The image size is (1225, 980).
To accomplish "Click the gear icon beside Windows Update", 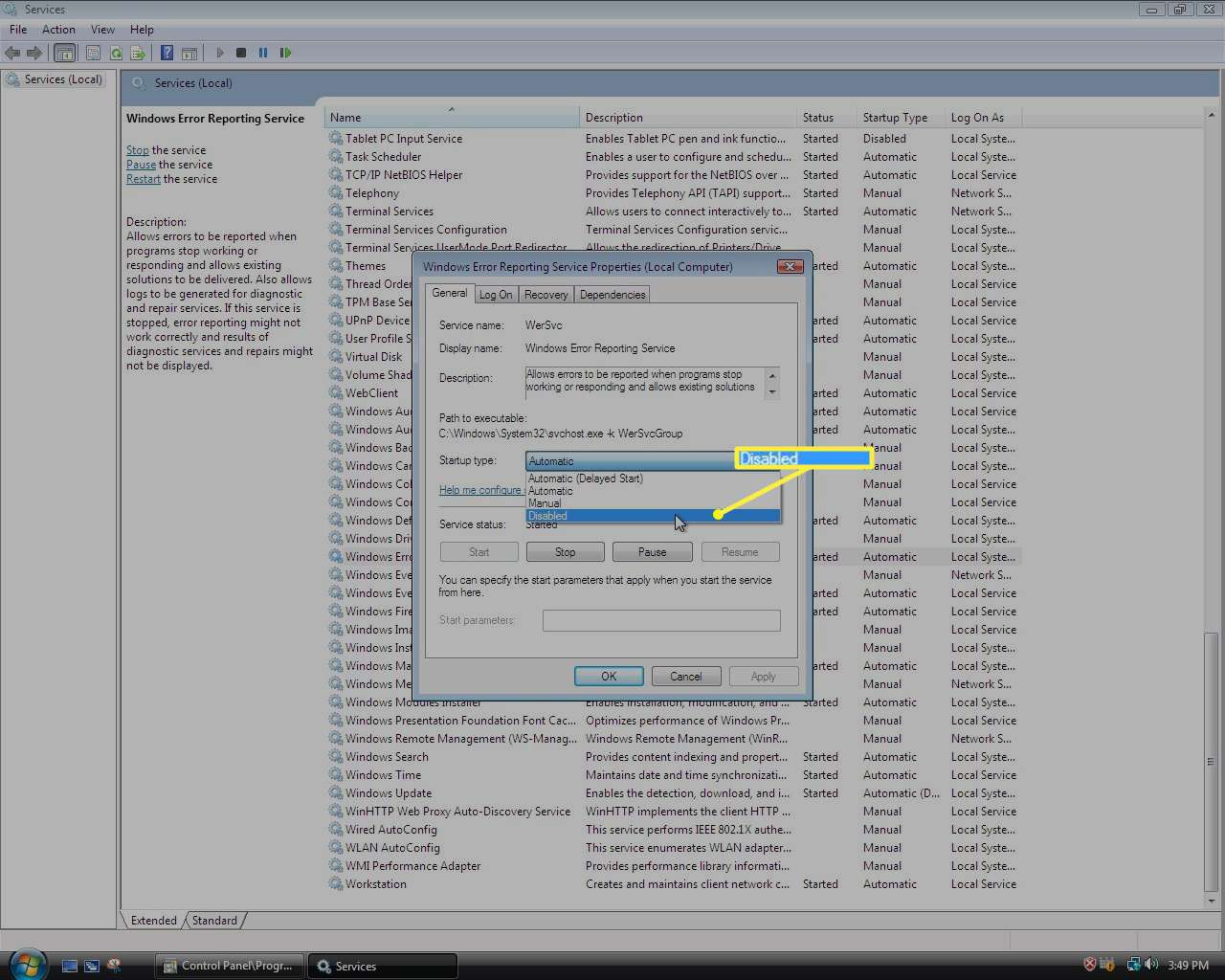I will [x=336, y=793].
